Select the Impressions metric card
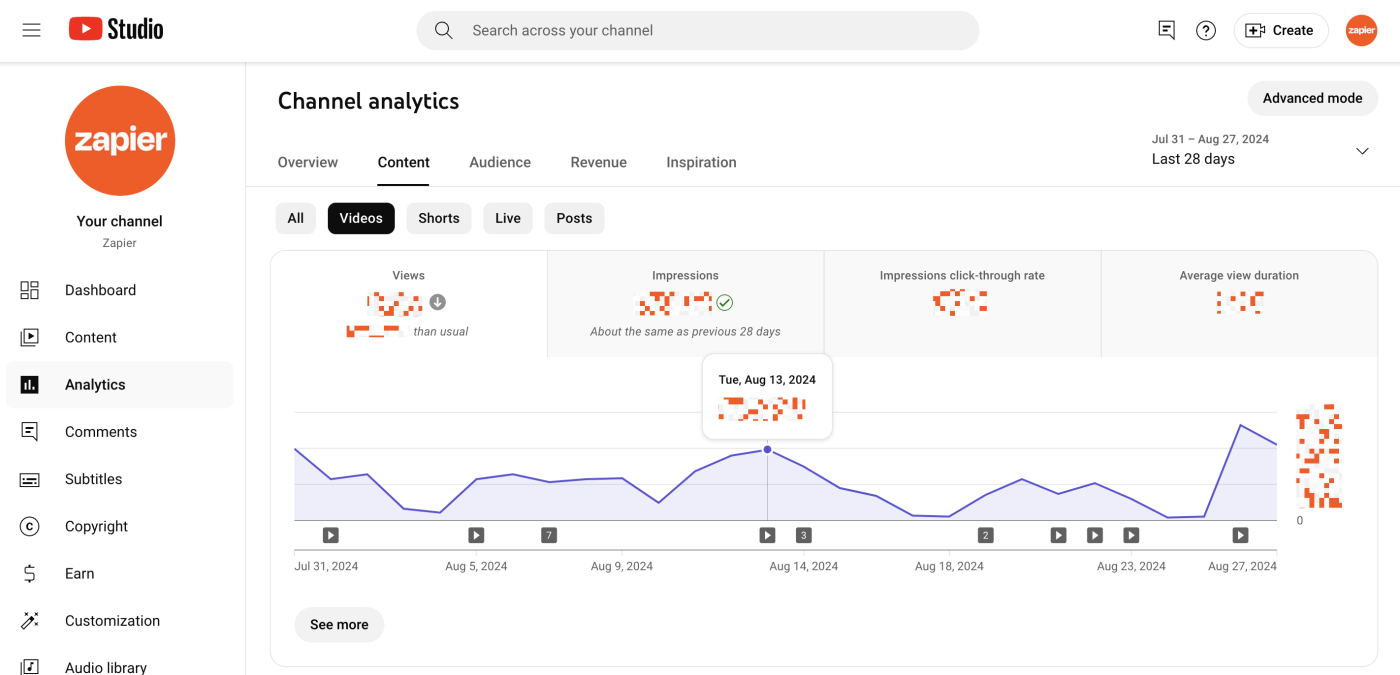1400x675 pixels. pos(686,304)
